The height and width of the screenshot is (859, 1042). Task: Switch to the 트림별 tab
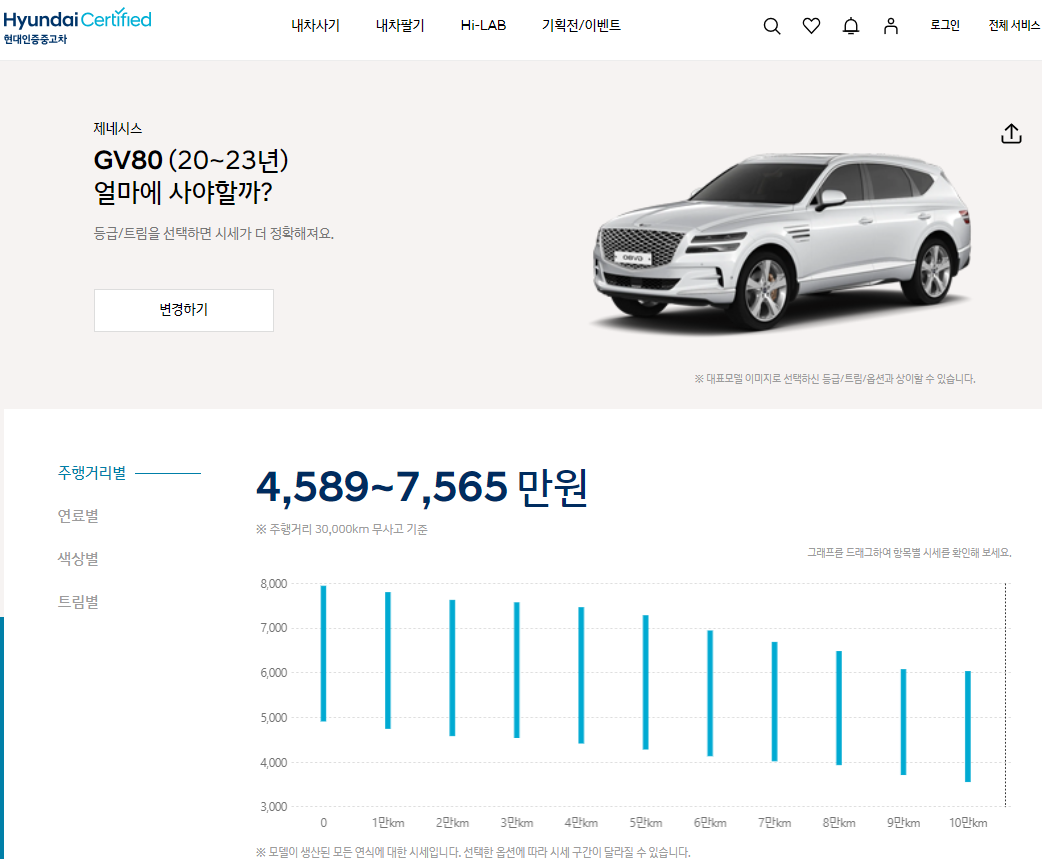(78, 602)
